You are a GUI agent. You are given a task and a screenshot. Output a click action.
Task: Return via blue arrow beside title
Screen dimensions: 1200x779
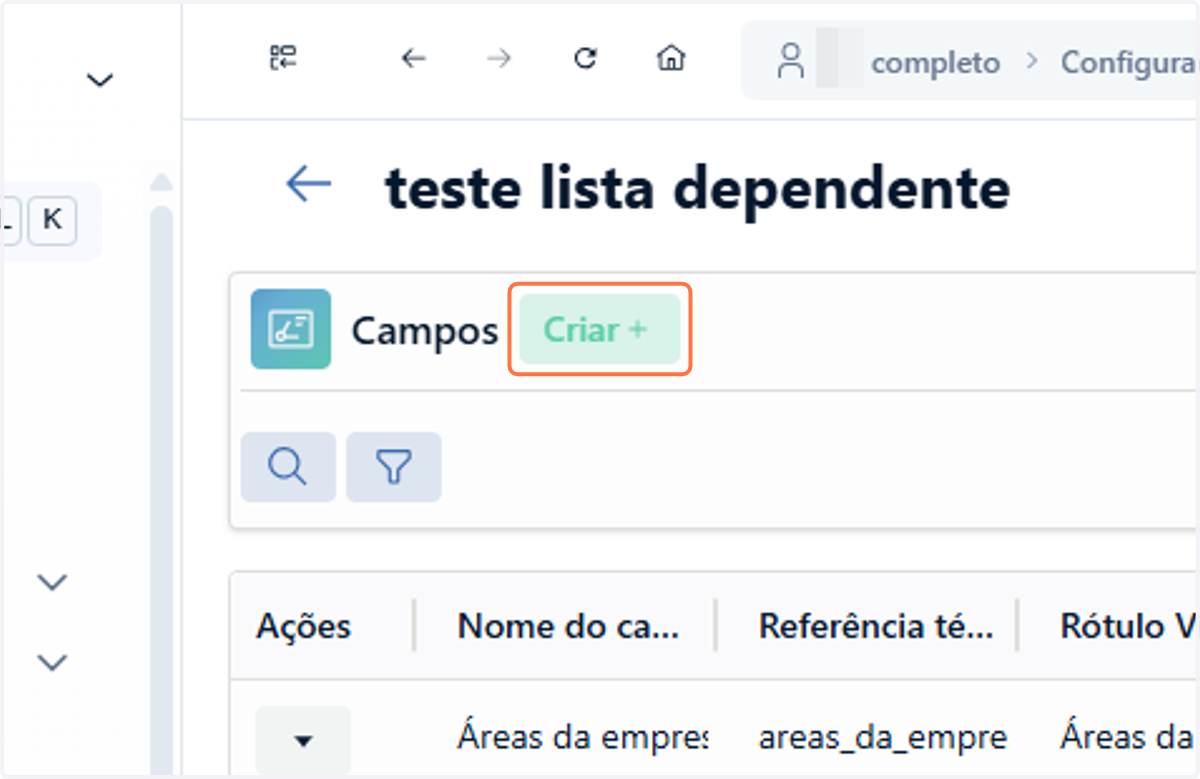pyautogui.click(x=308, y=184)
